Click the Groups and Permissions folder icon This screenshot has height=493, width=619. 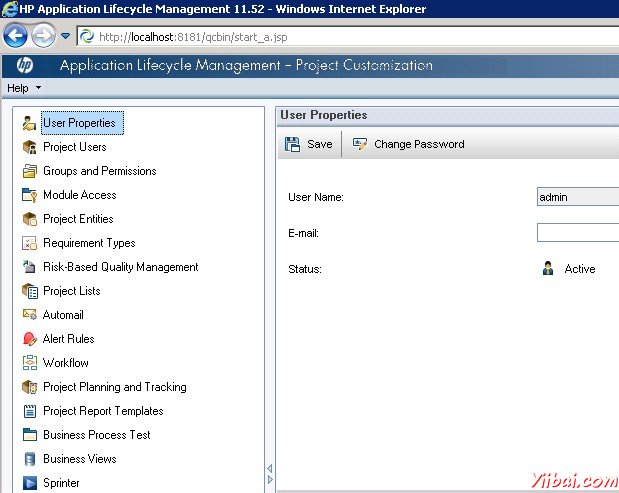coord(29,171)
